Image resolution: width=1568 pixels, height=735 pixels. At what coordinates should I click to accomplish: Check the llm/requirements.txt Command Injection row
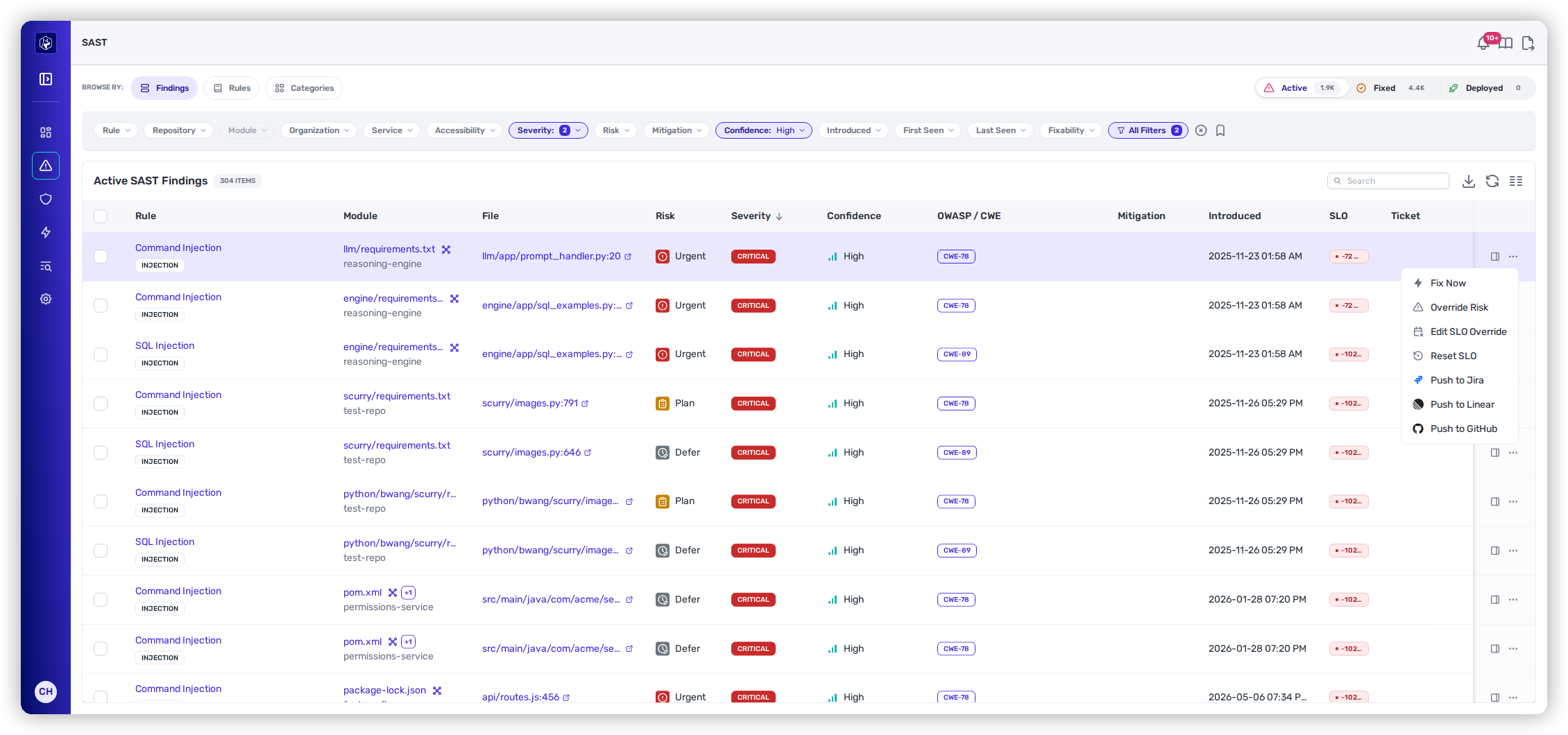pos(101,257)
